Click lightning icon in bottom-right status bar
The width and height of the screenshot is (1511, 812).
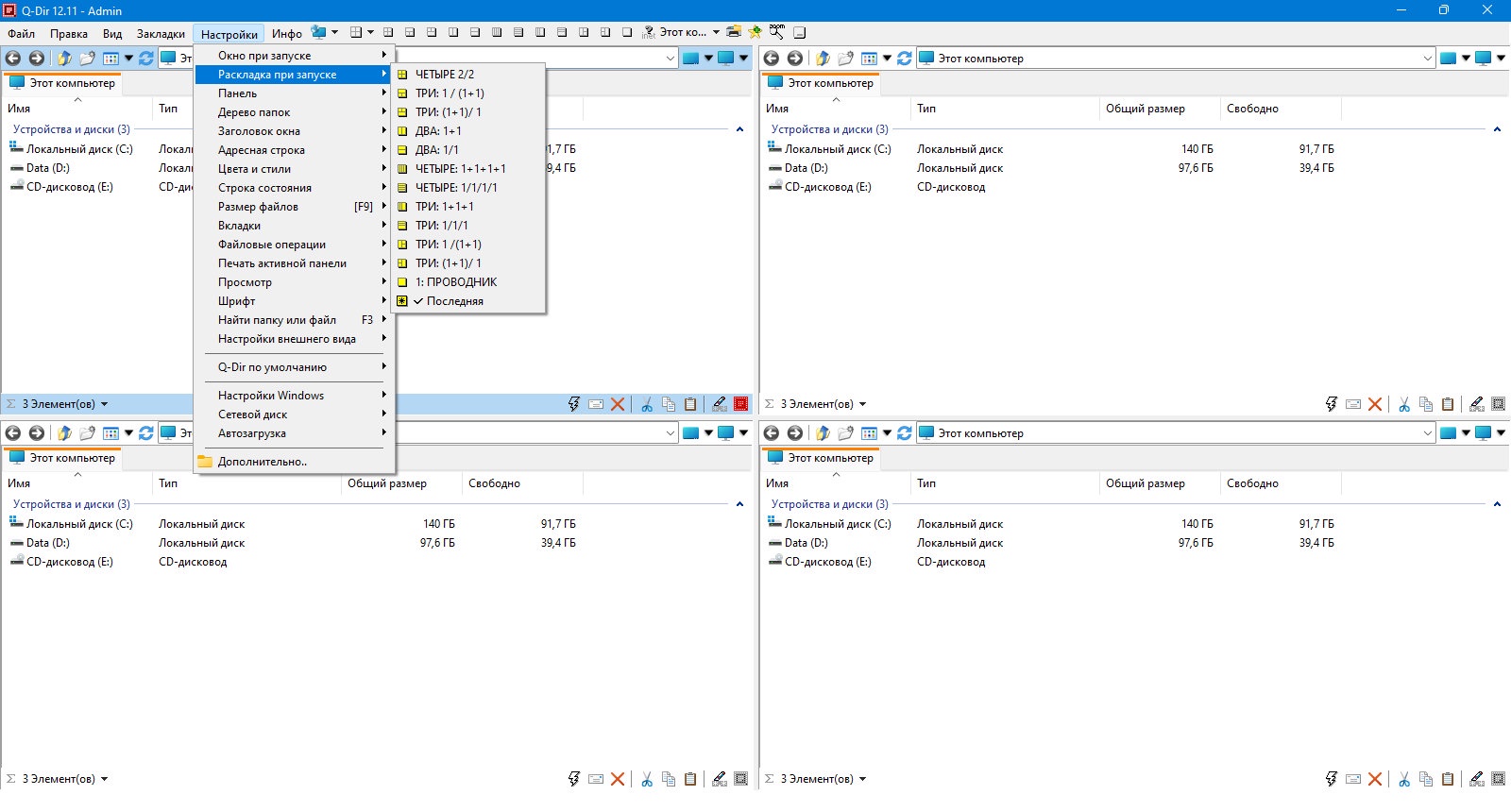(1331, 779)
